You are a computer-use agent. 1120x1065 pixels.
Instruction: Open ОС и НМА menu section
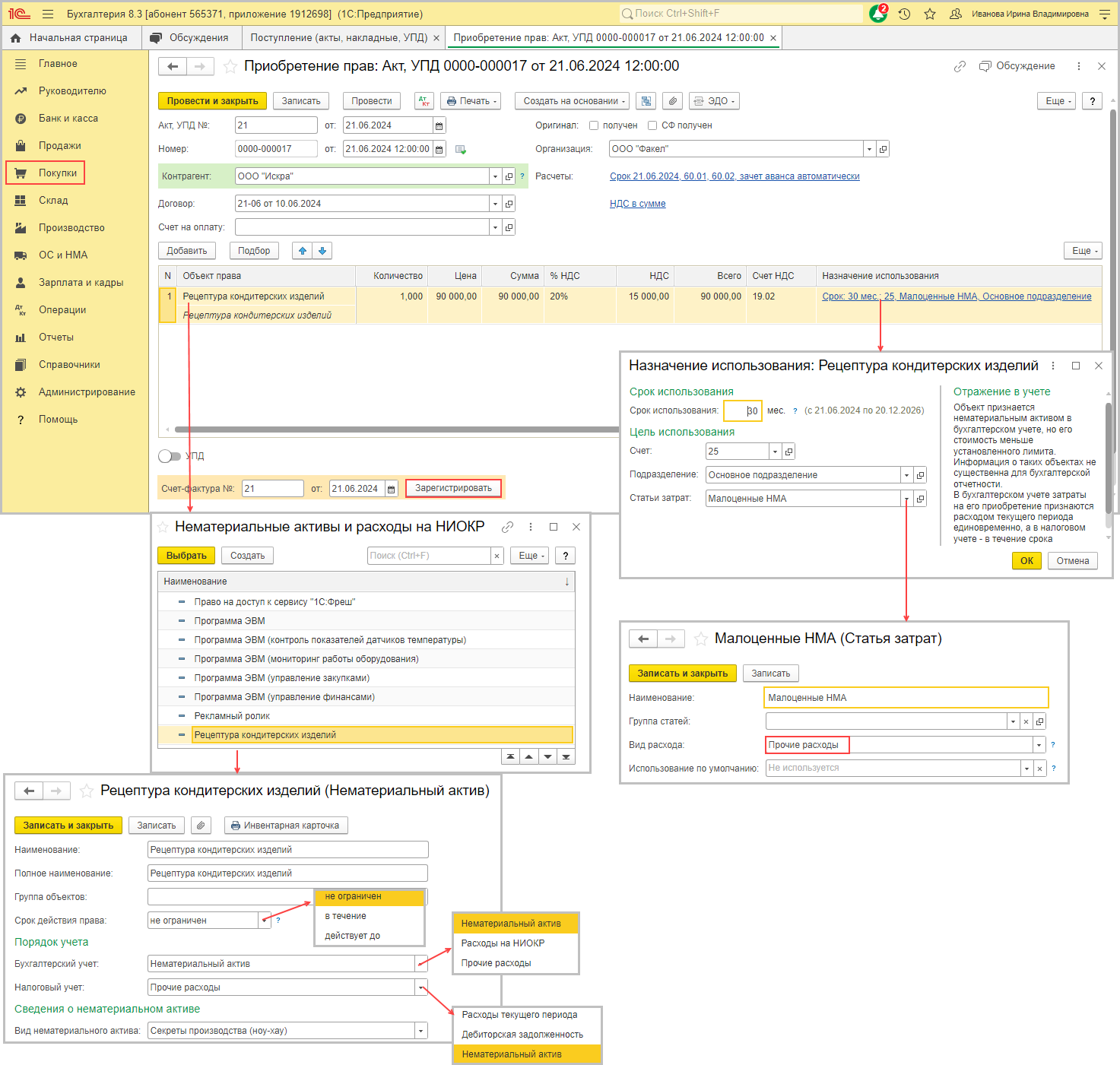[63, 255]
